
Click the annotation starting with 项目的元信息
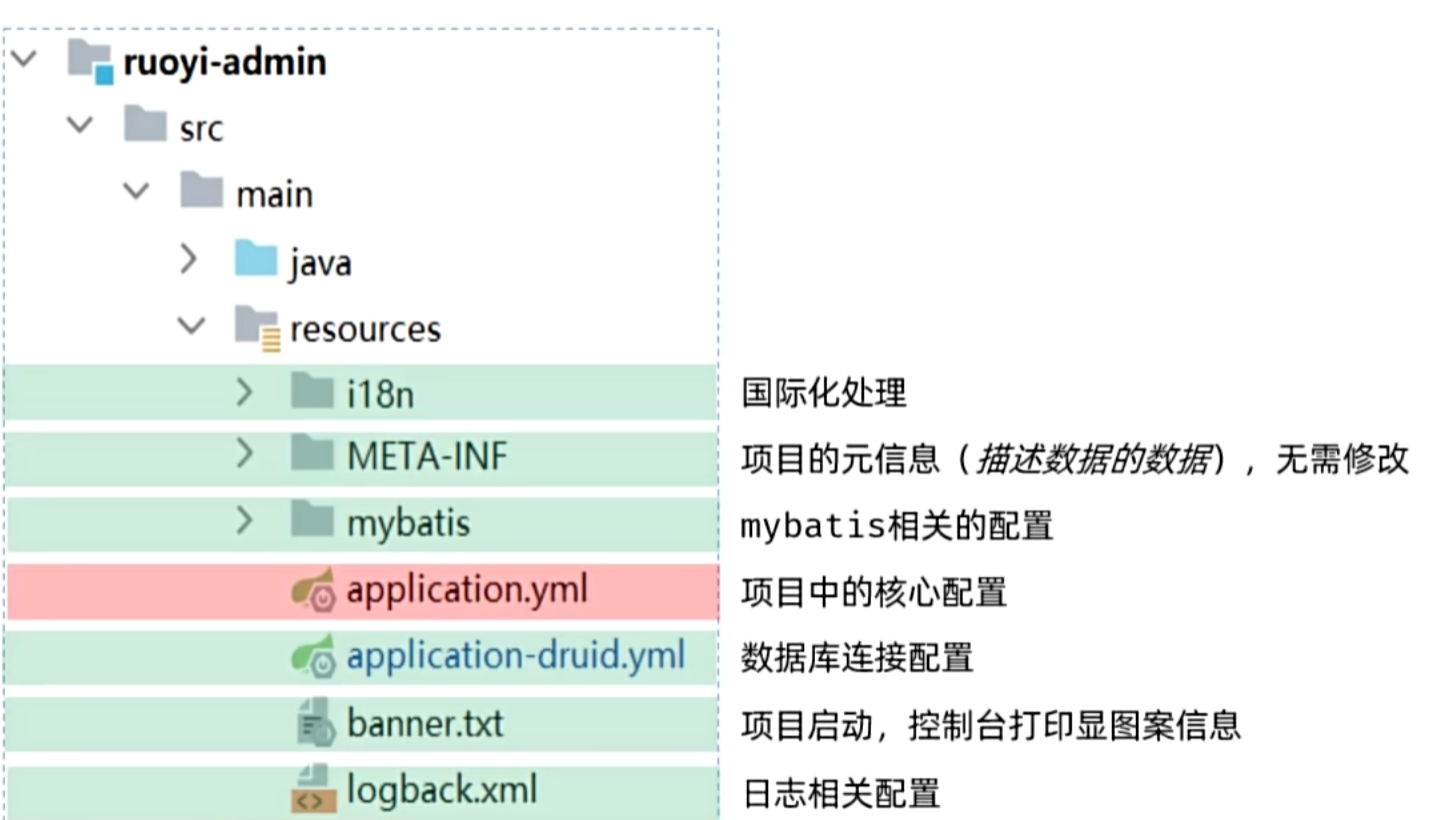[1075, 459]
